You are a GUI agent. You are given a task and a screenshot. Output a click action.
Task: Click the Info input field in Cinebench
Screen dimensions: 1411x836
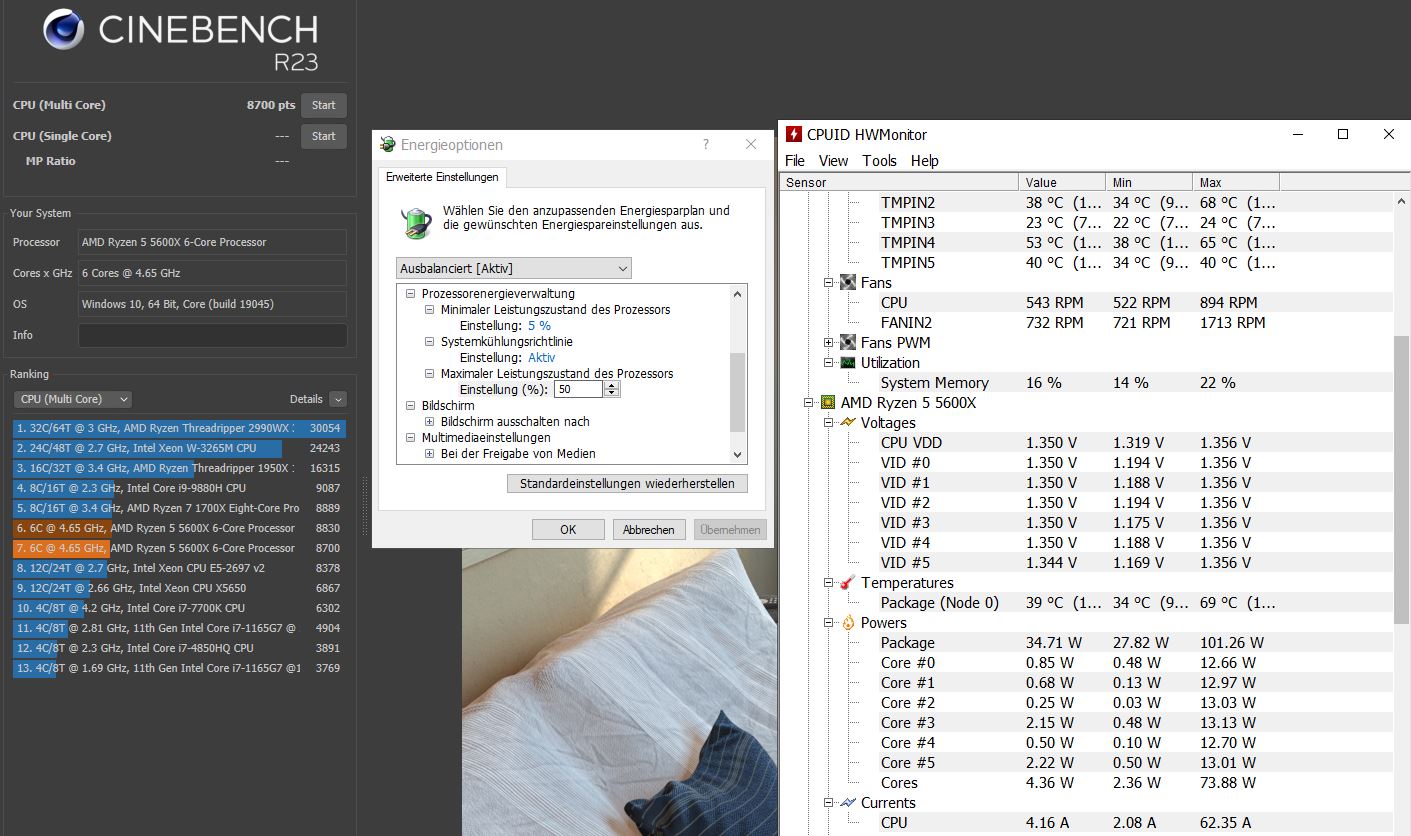click(212, 335)
